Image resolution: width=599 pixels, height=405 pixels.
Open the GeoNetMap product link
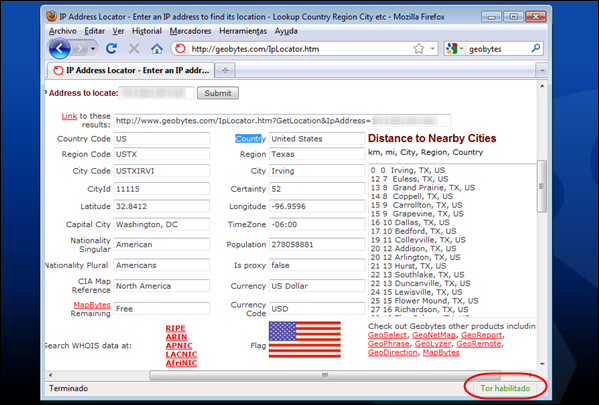[434, 335]
